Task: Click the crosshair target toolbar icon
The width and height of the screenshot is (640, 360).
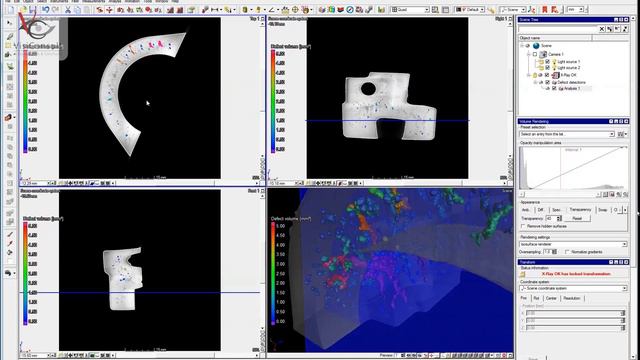Action: 295,9
